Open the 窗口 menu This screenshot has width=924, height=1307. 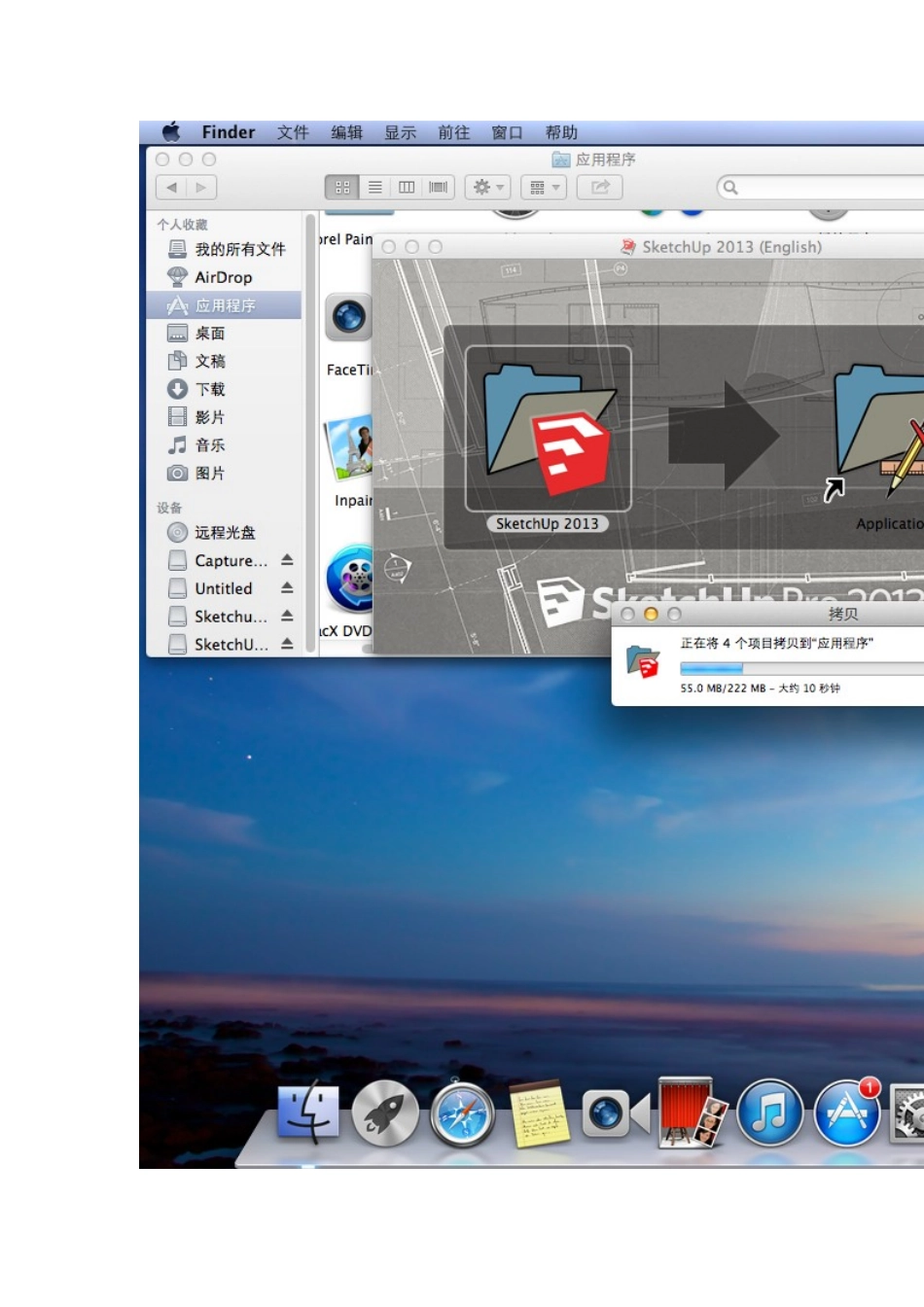click(507, 132)
